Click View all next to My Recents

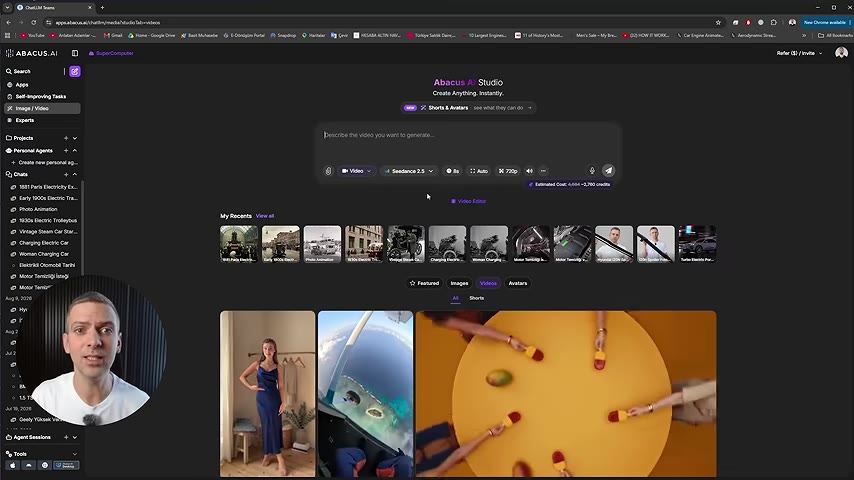click(265, 216)
